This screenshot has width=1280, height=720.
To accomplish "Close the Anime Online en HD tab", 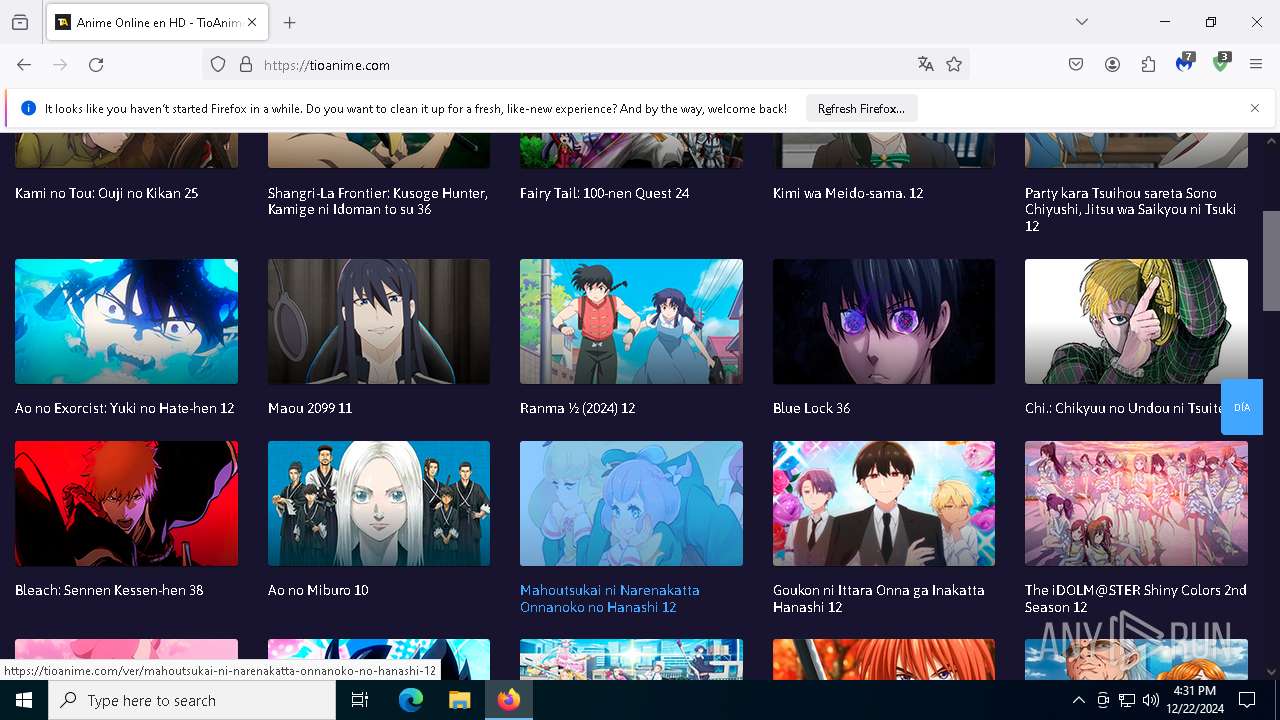I will [x=253, y=22].
